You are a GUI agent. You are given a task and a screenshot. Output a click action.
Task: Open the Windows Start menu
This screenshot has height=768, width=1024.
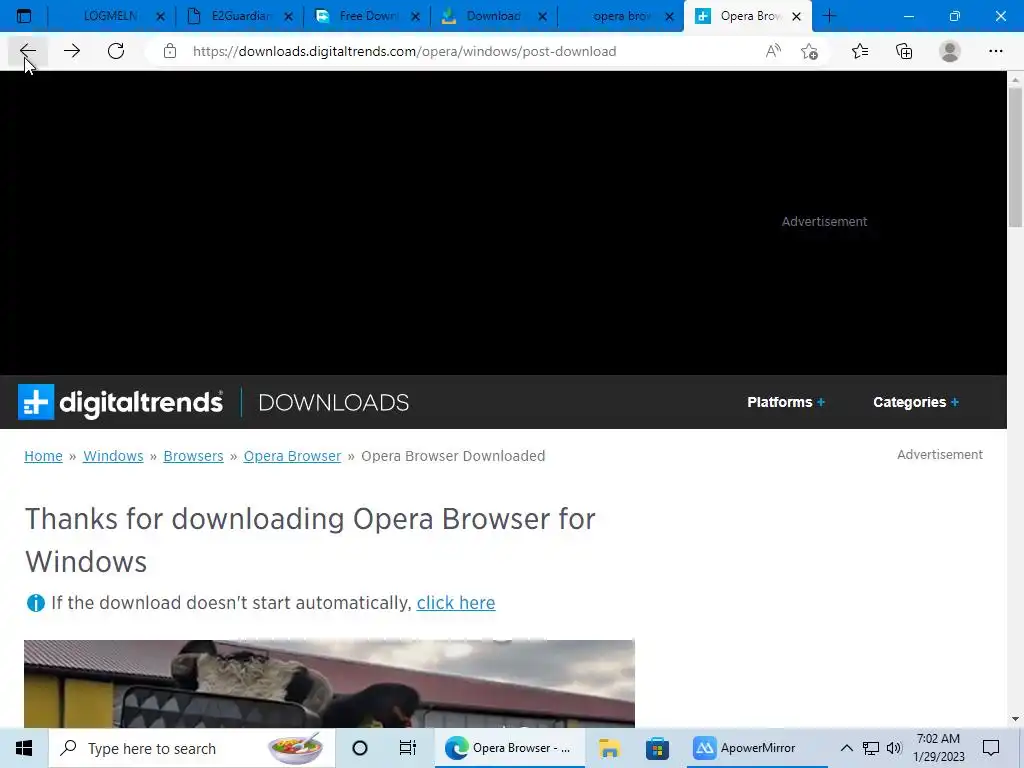(24, 748)
